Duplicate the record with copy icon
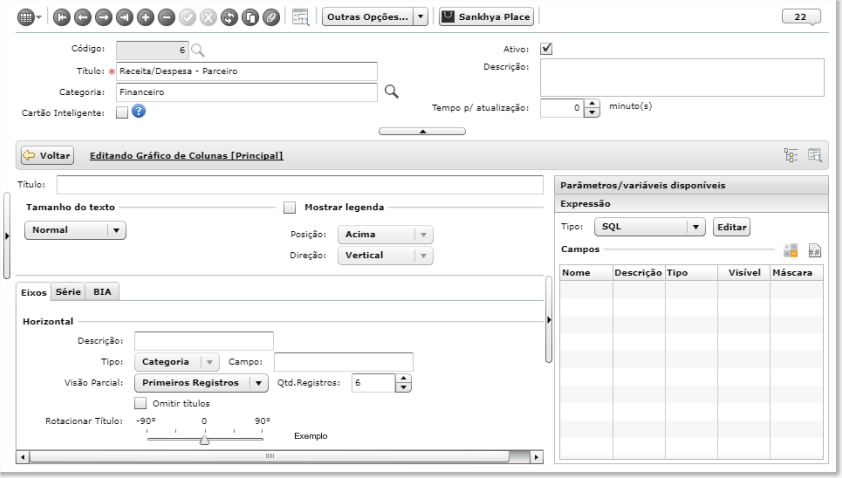The width and height of the screenshot is (842, 478). tap(250, 18)
